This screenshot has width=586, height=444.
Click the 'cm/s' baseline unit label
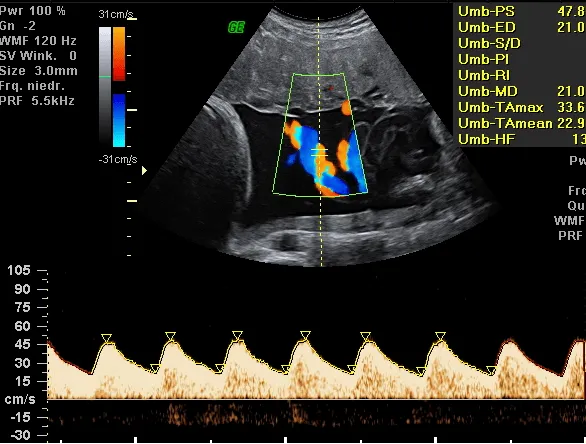point(20,400)
